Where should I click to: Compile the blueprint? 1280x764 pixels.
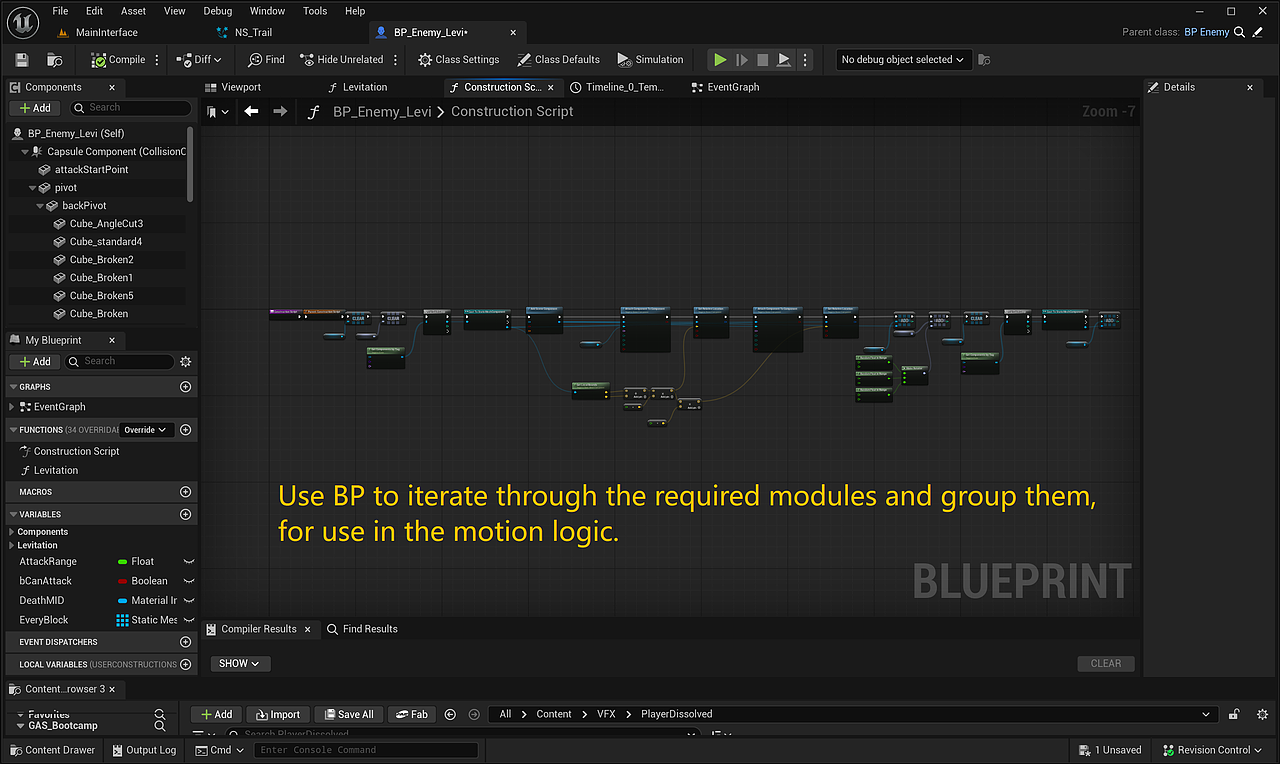[118, 60]
